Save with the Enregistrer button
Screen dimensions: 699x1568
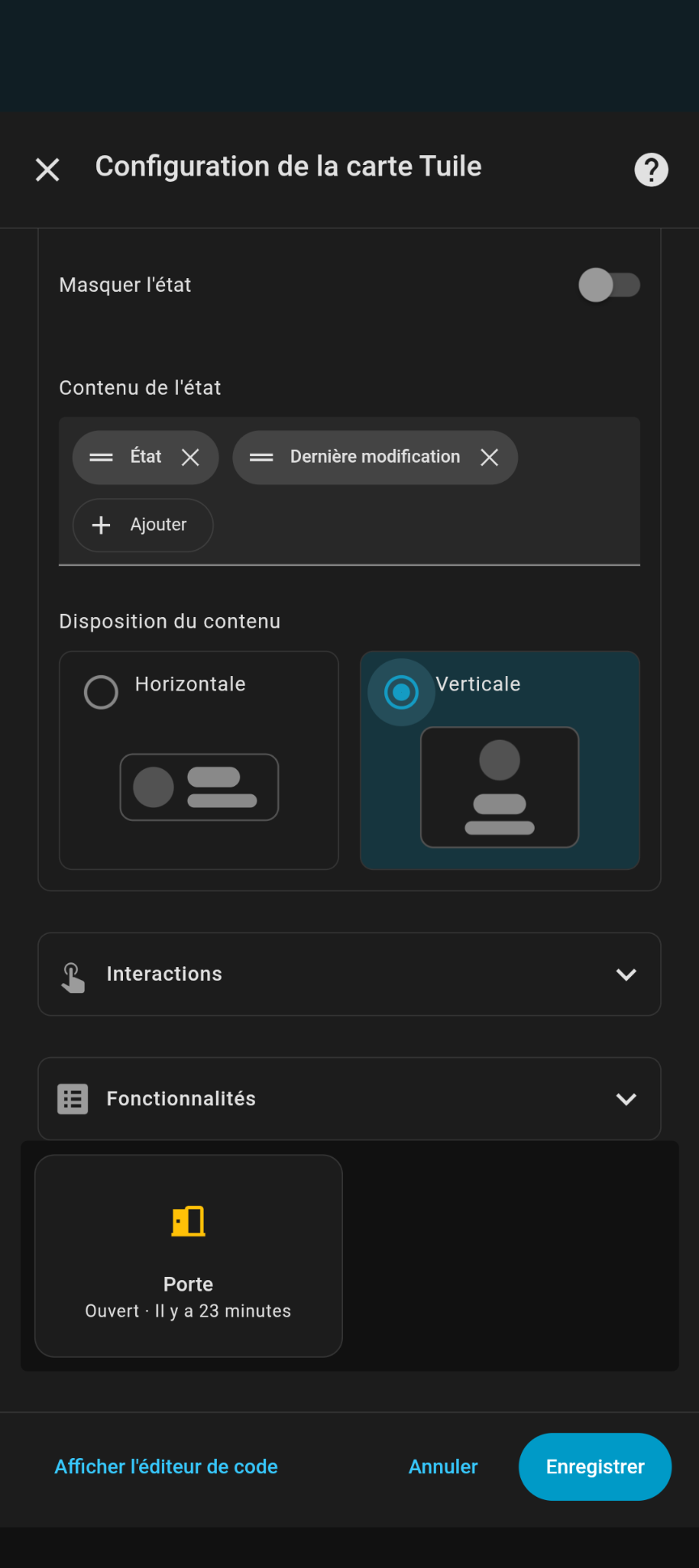pos(595,1467)
